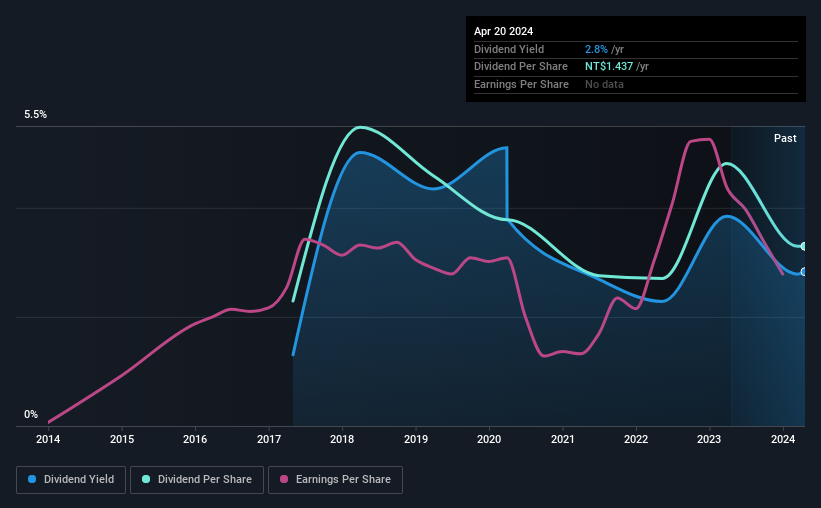Toggle the Dividend Per Share legend button

point(197,480)
